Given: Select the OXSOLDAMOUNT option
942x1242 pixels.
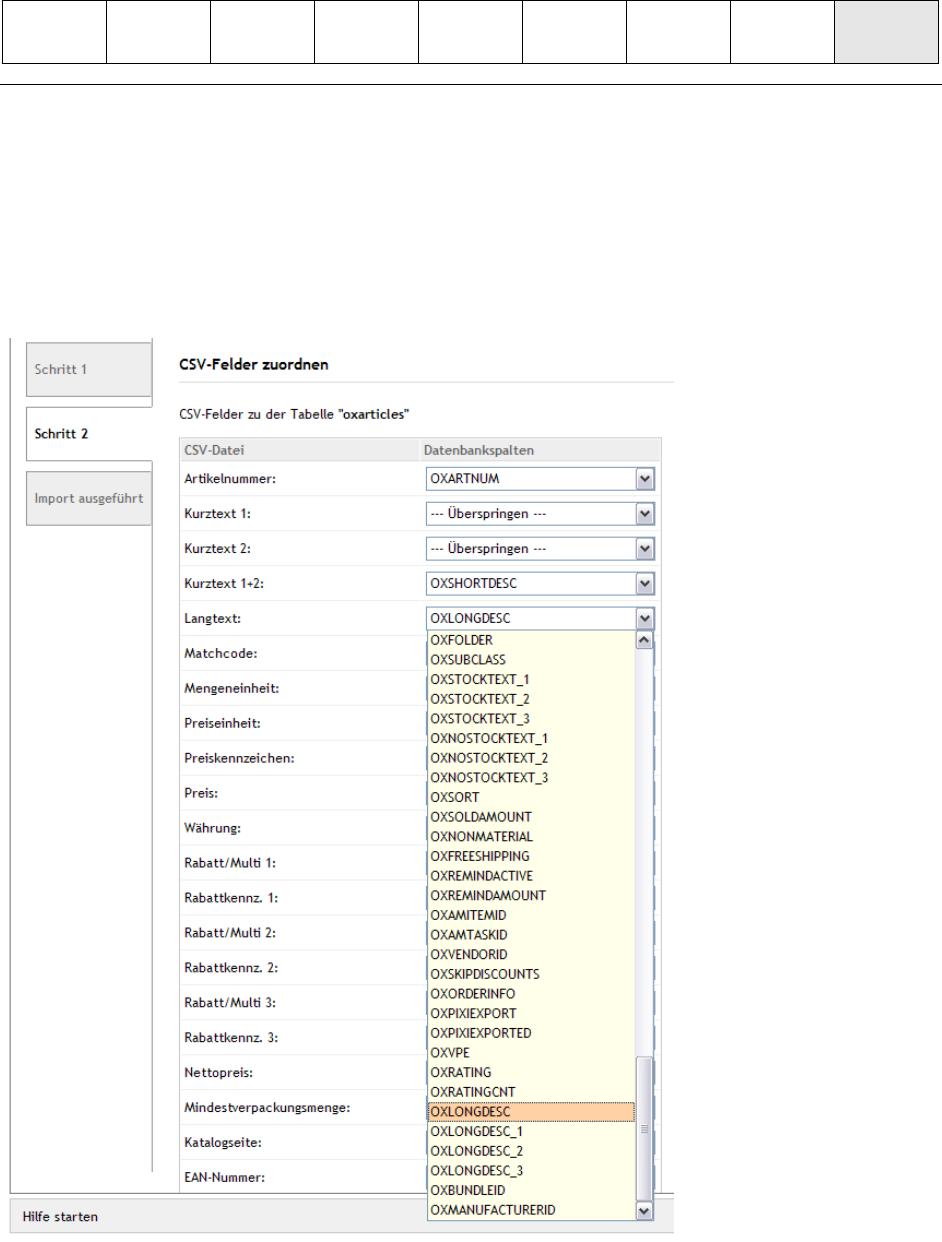Looking at the screenshot, I should (x=531, y=817).
